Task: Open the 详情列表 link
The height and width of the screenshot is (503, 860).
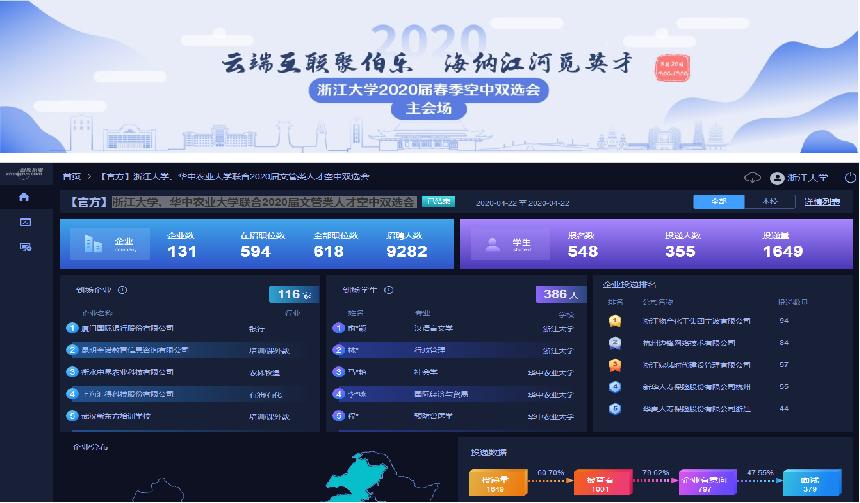Action: pyautogui.click(x=822, y=202)
